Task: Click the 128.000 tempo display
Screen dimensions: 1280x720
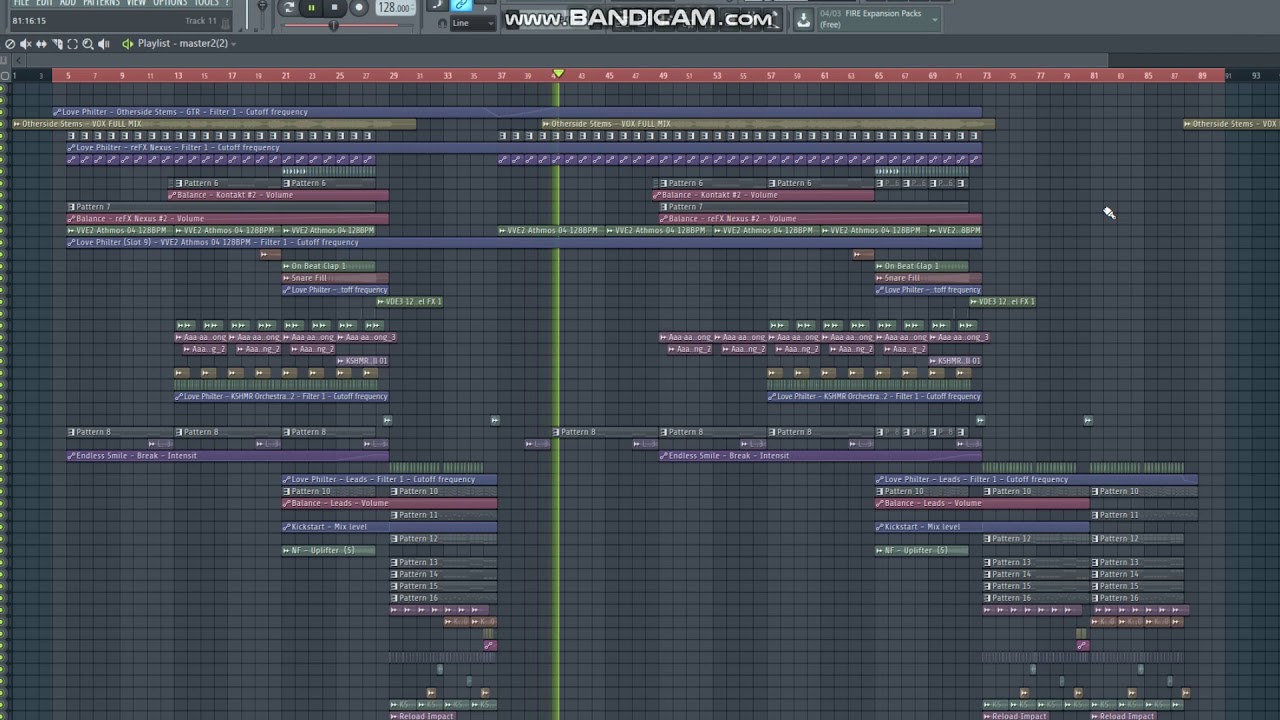Action: 395,8
